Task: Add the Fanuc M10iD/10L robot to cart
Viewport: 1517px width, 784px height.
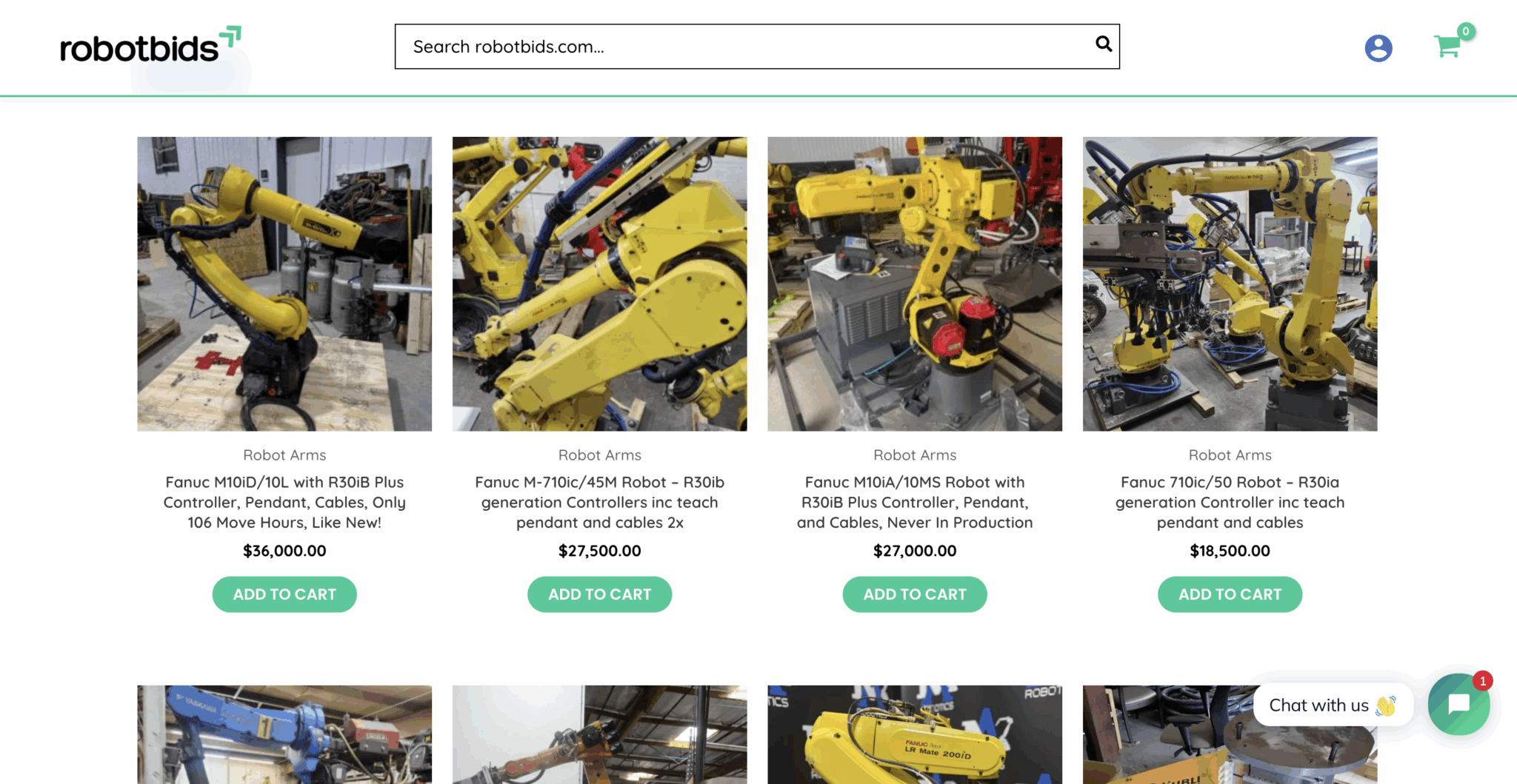Action: pyautogui.click(x=284, y=594)
